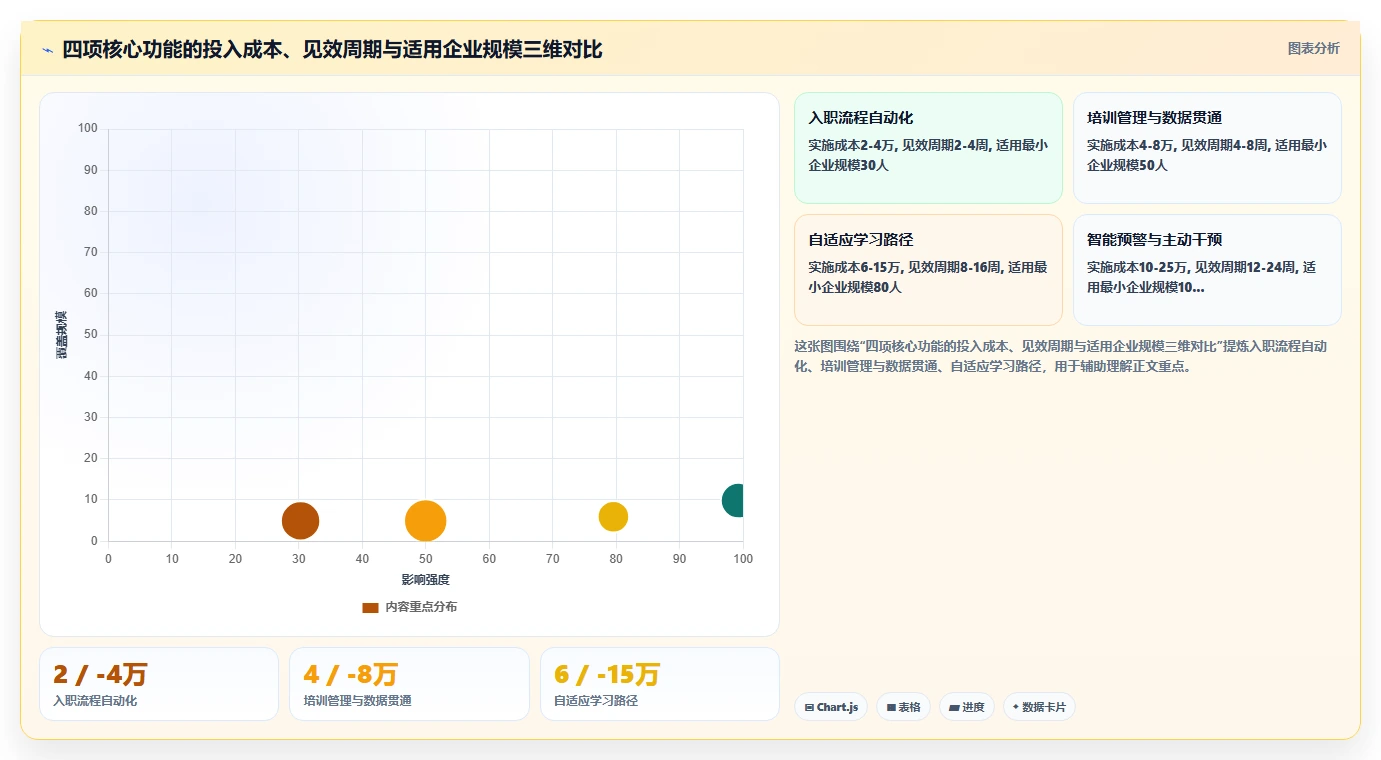Open the 入职流程自动化 info card
Image resolution: width=1381 pixels, height=760 pixels.
(x=928, y=148)
